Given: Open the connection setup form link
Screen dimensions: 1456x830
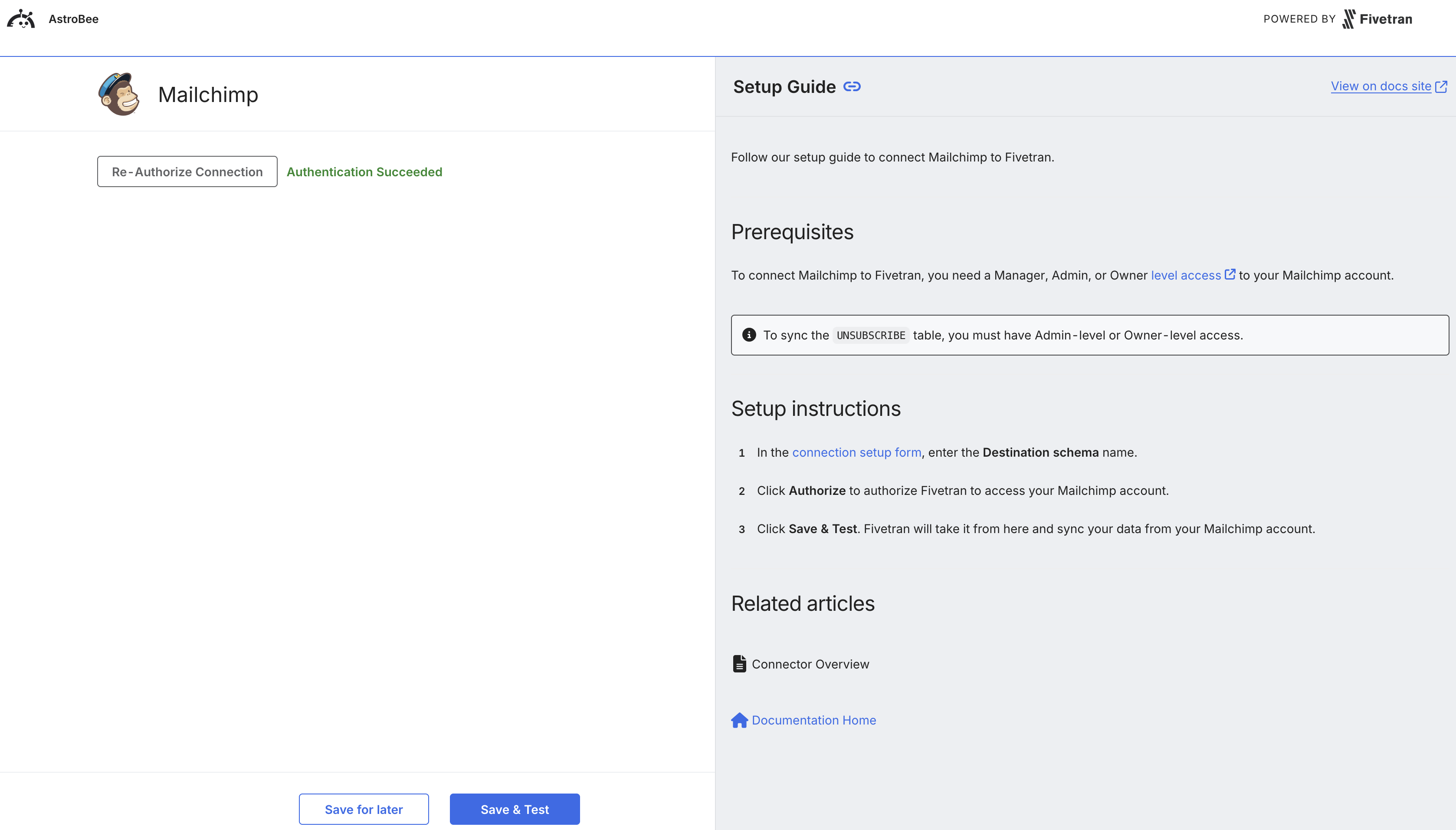Looking at the screenshot, I should 857,452.
